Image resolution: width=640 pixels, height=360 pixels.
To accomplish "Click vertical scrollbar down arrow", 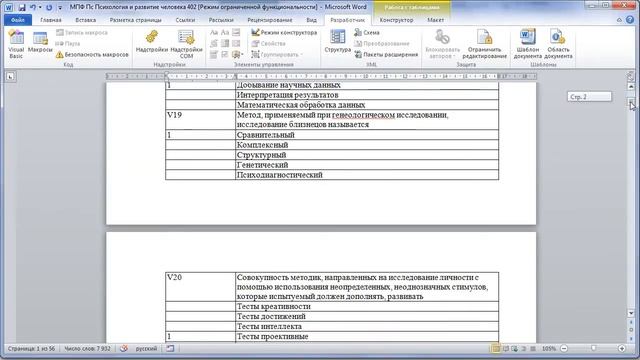I will (x=631, y=313).
